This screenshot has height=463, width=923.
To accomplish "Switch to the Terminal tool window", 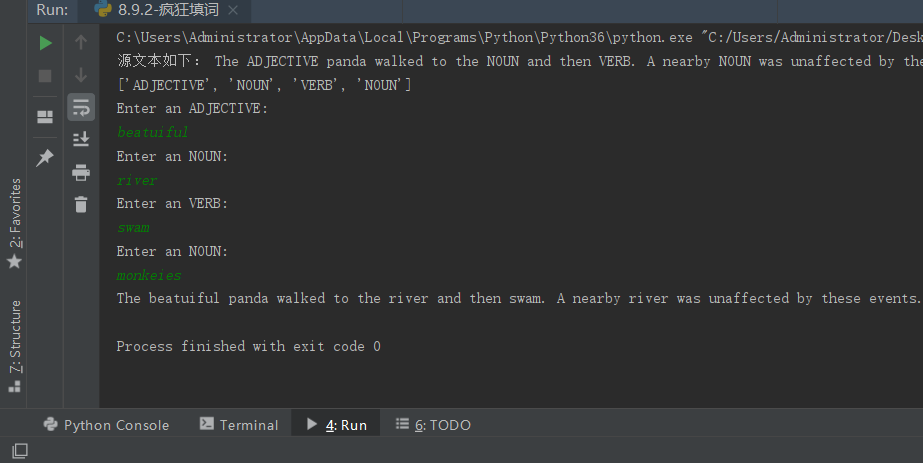I will (239, 425).
